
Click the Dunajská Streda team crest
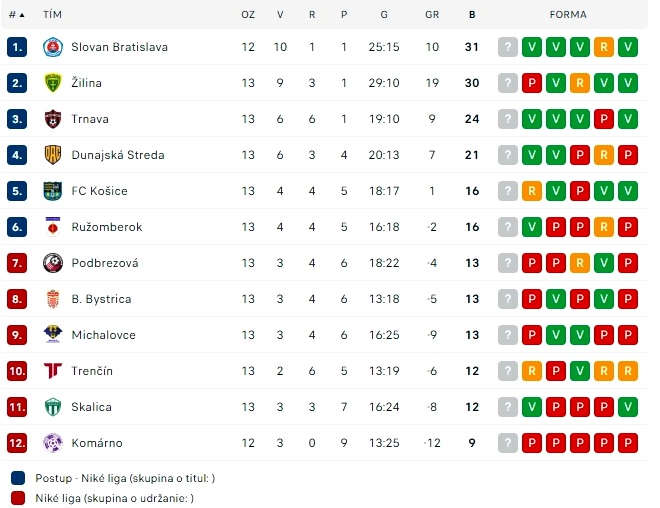pyautogui.click(x=52, y=155)
